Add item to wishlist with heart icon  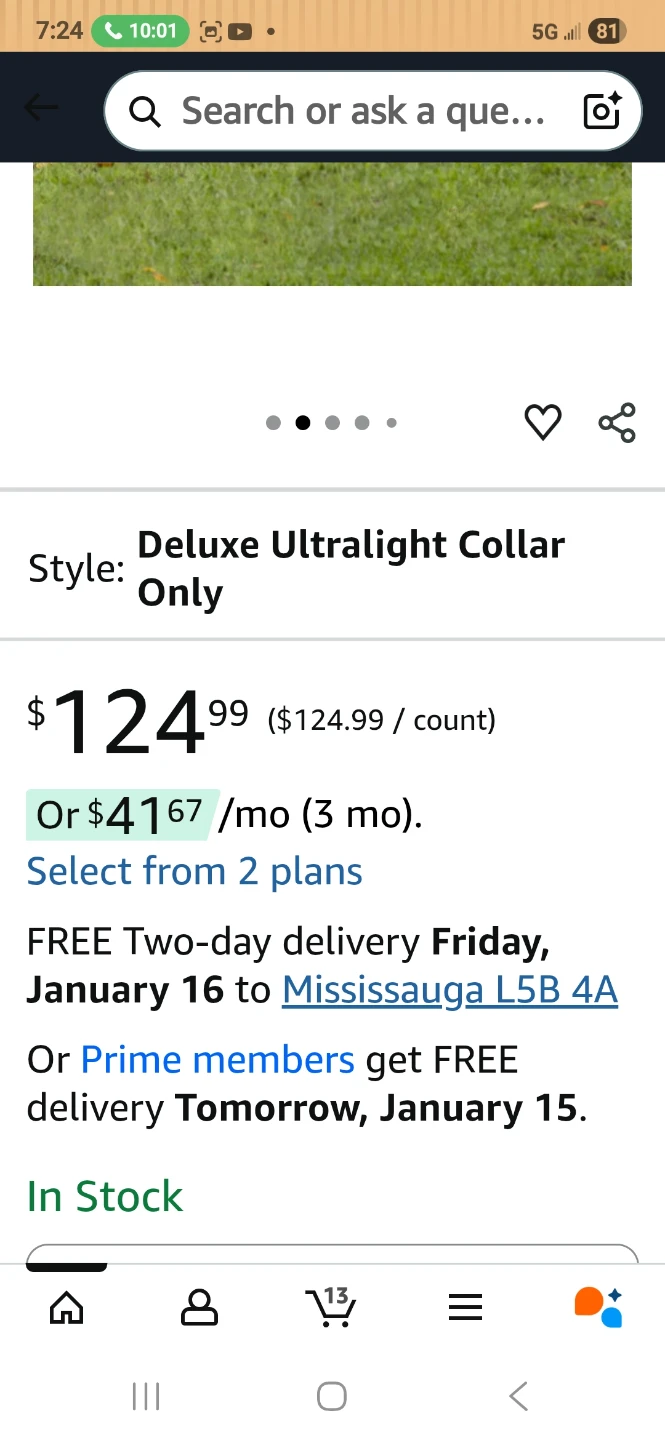pyautogui.click(x=543, y=422)
